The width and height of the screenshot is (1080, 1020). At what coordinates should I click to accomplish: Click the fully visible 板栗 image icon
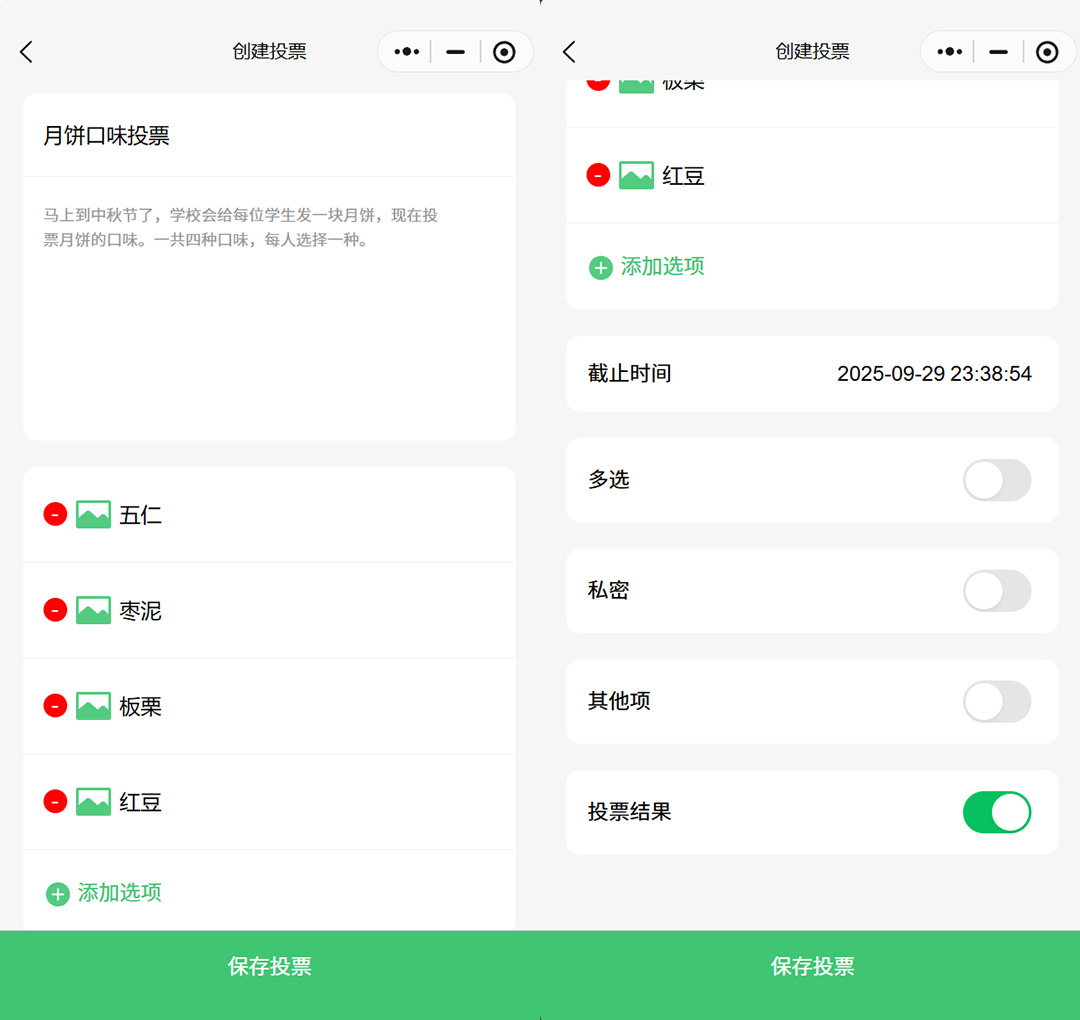point(93,706)
